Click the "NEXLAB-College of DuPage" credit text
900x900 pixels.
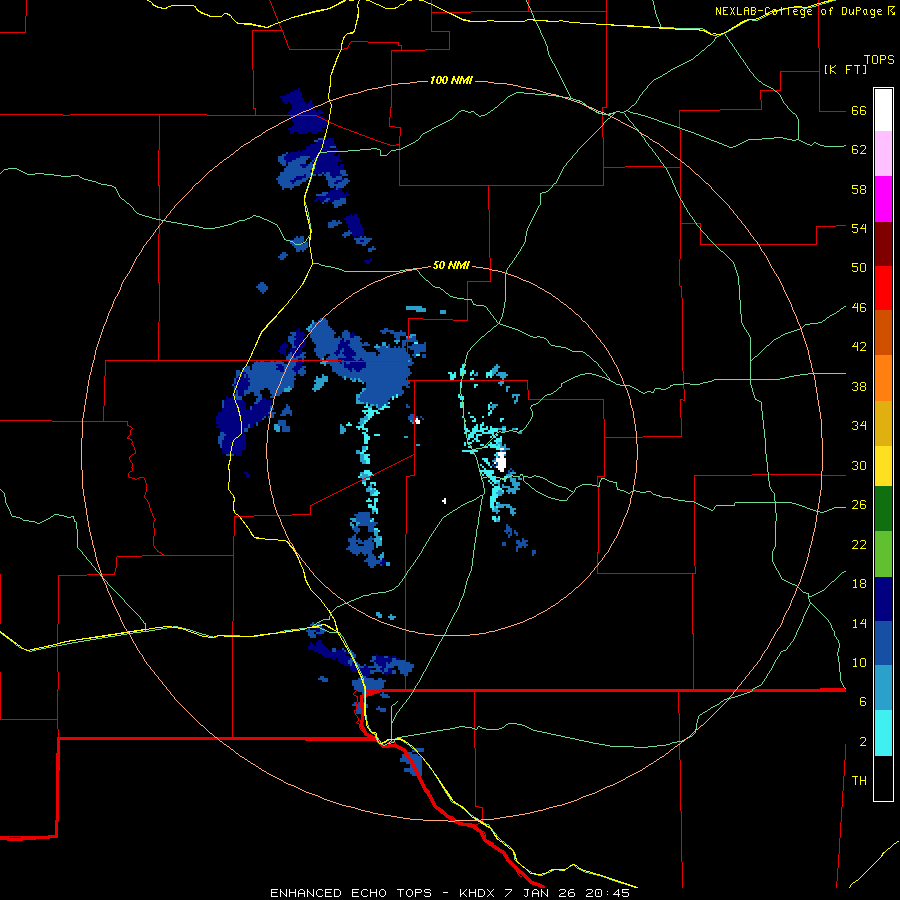coord(798,11)
